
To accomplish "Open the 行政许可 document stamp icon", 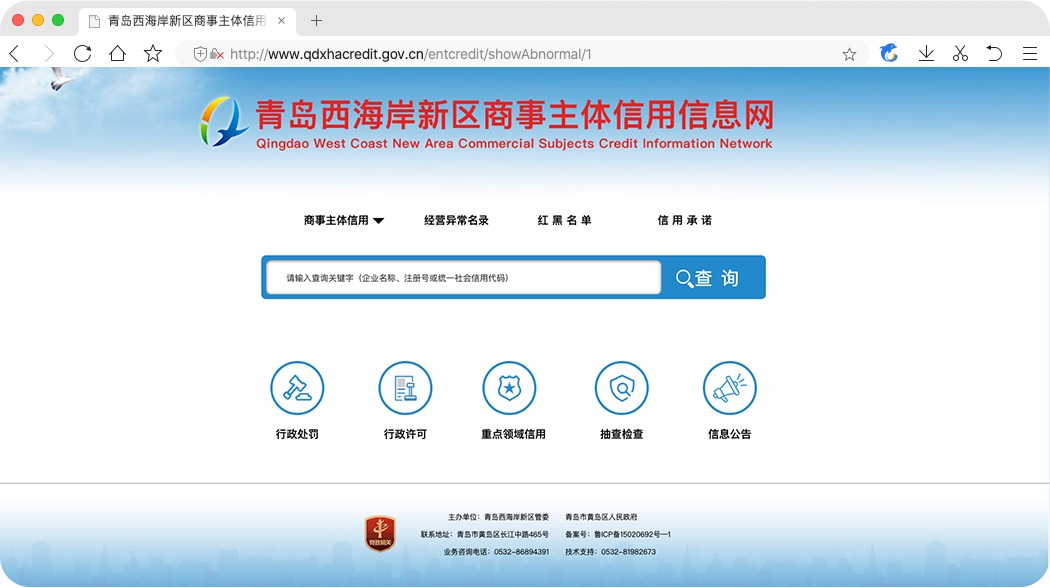I will pyautogui.click(x=405, y=388).
